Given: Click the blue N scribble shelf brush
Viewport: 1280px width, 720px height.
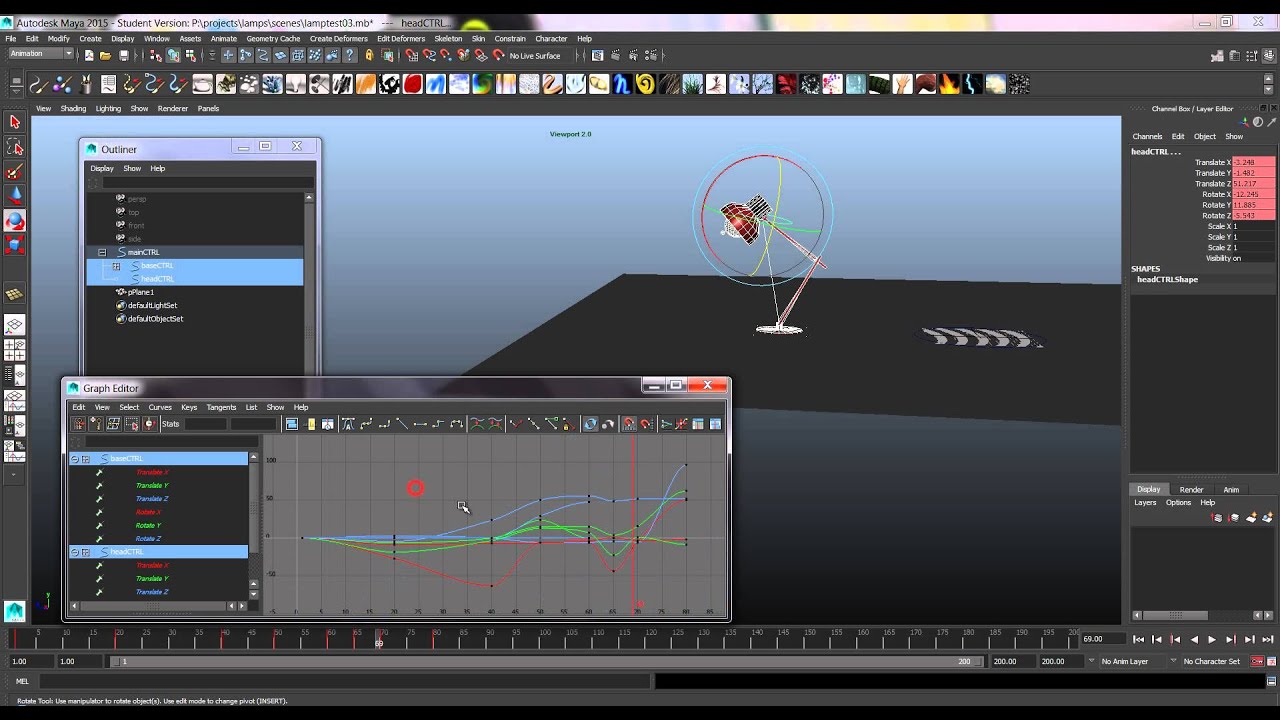Looking at the screenshot, I should pyautogui.click(x=622, y=85).
